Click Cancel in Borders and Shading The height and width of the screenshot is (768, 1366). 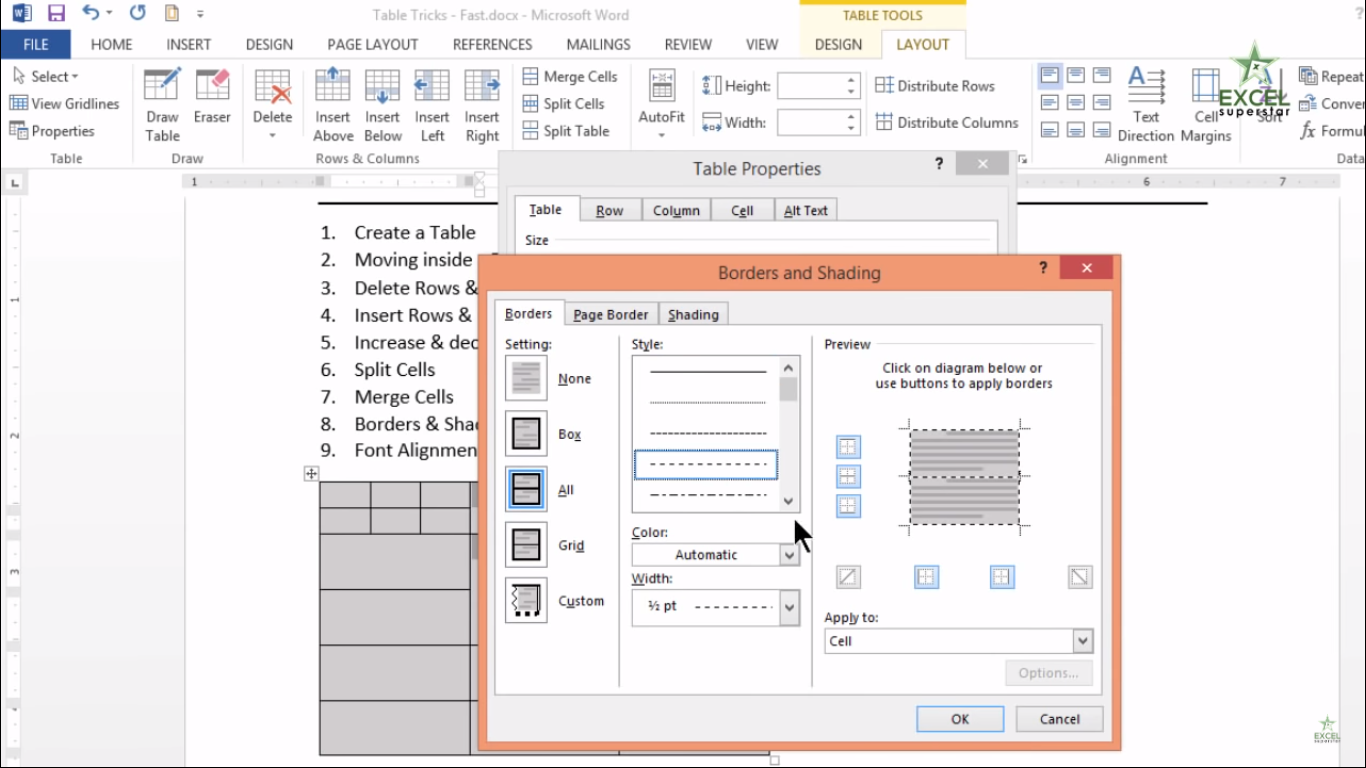tap(1059, 719)
